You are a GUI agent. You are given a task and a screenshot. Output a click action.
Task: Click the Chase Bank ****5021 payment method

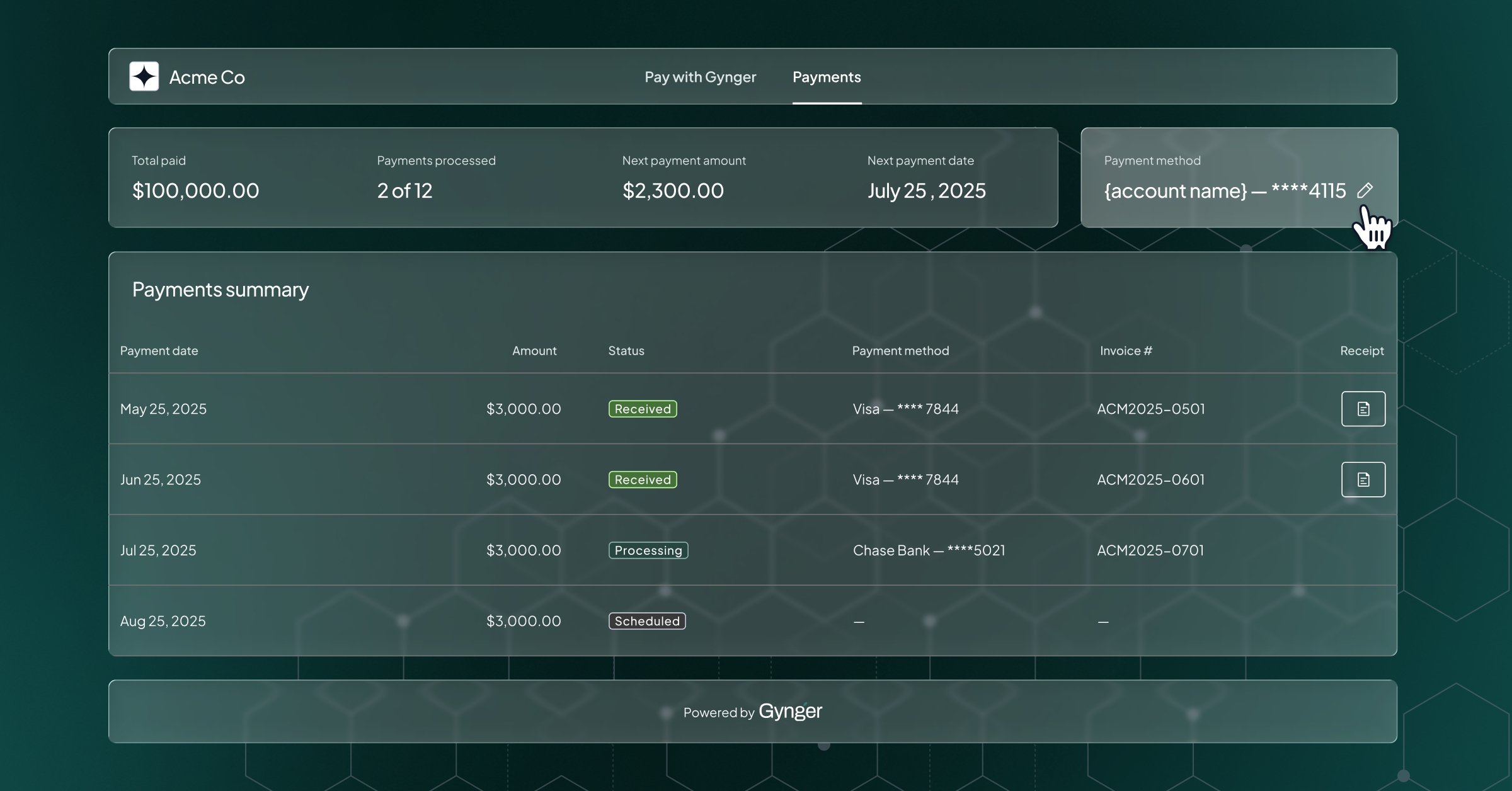[x=929, y=550]
